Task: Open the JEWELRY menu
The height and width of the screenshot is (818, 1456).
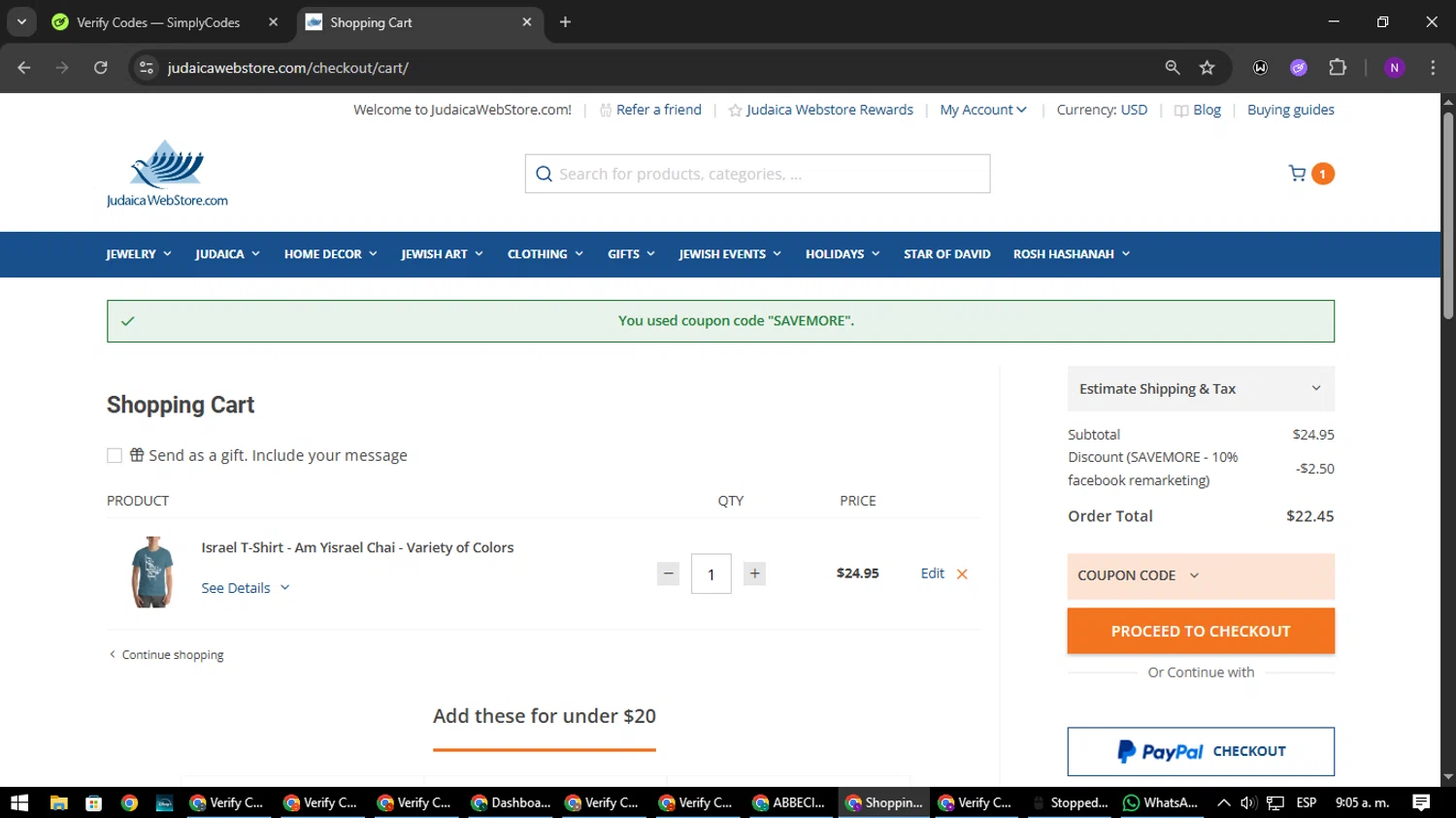Action: (x=138, y=254)
